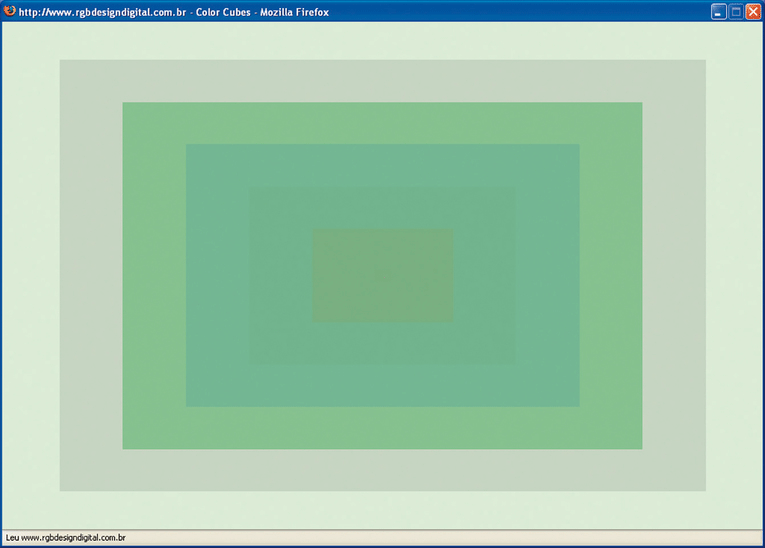This screenshot has height=548, width=765.
Task: Click the right band of the gray-green rectangle
Action: (674, 276)
